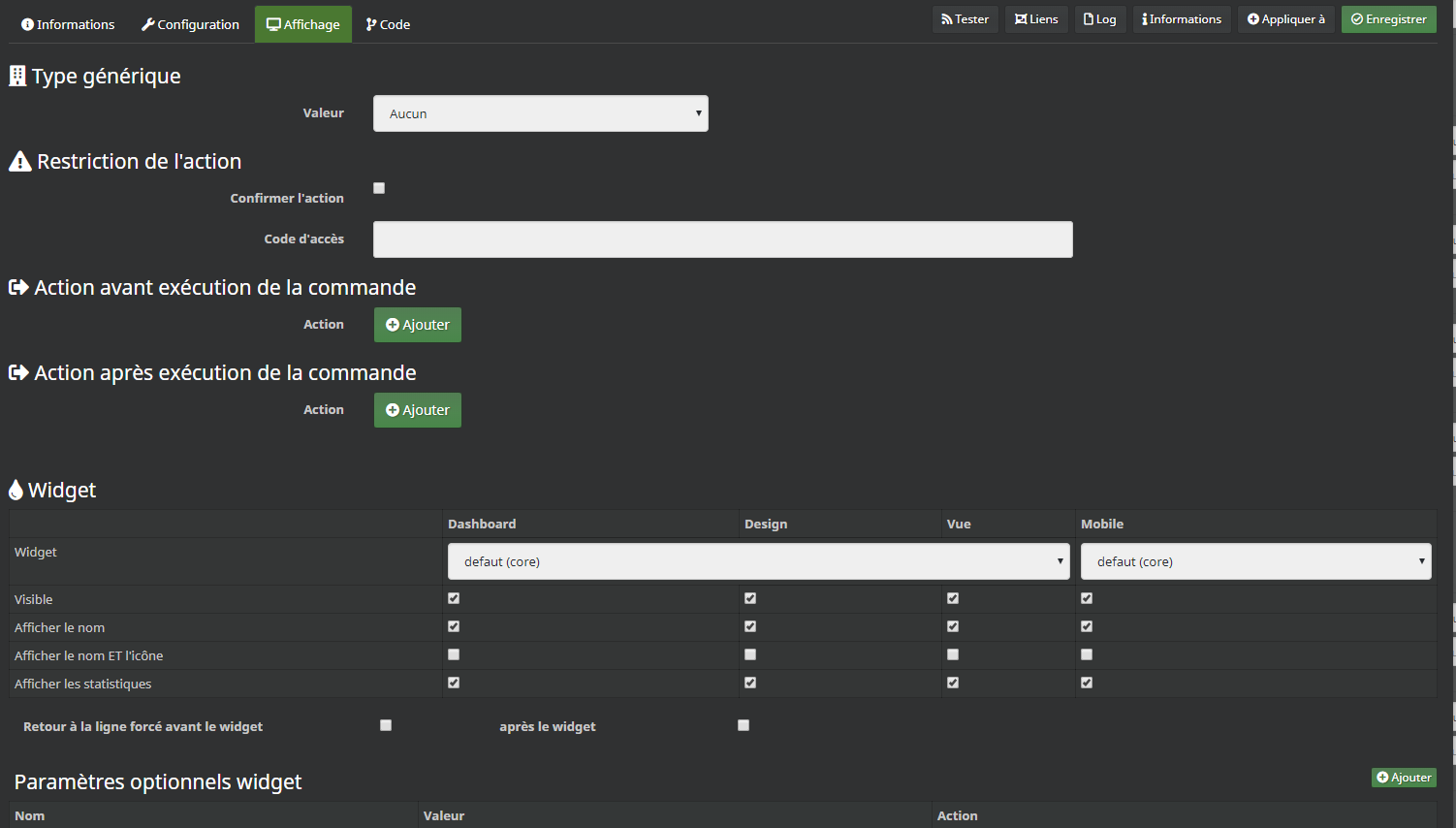Open the Code tab
This screenshot has height=828, width=1456.
[388, 24]
